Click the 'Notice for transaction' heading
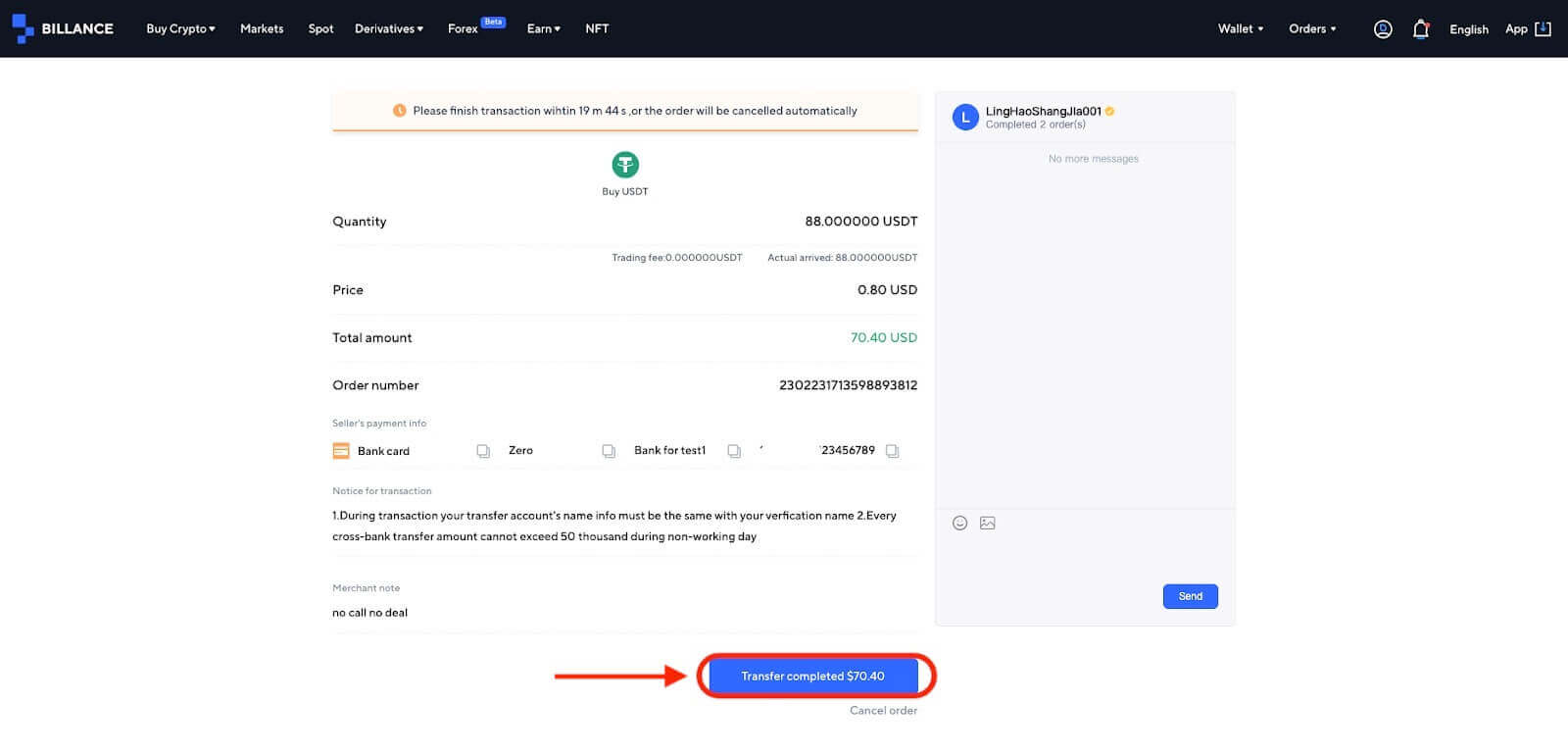 [381, 491]
